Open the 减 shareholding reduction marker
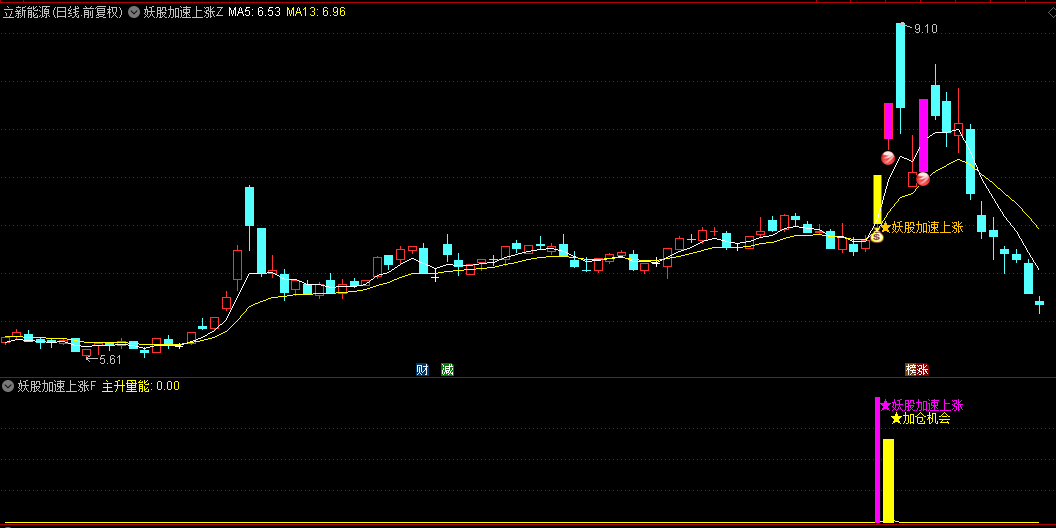Viewport: 1056px width, 528px height. (x=447, y=369)
